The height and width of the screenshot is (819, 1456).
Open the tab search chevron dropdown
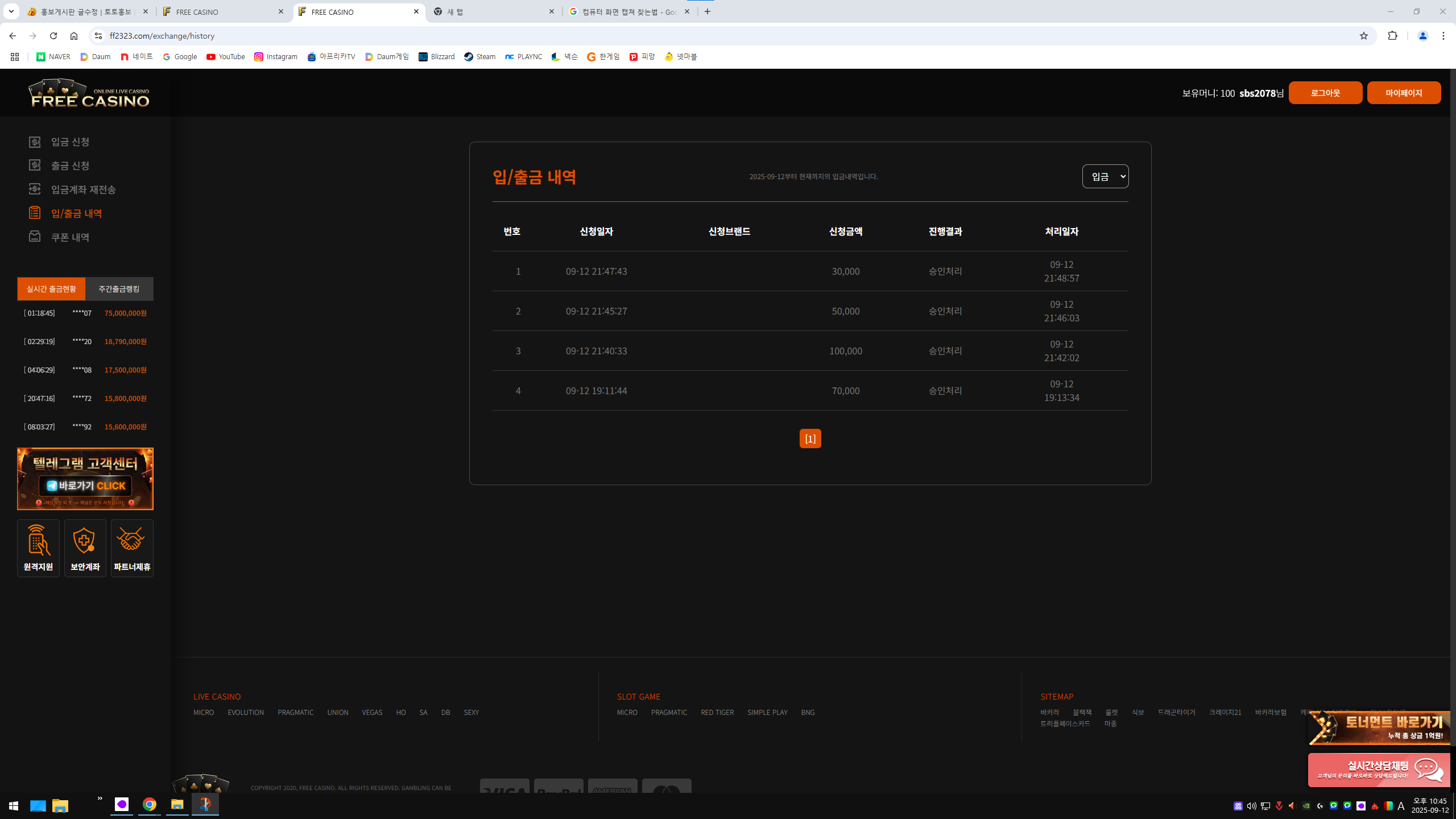coord(11,11)
